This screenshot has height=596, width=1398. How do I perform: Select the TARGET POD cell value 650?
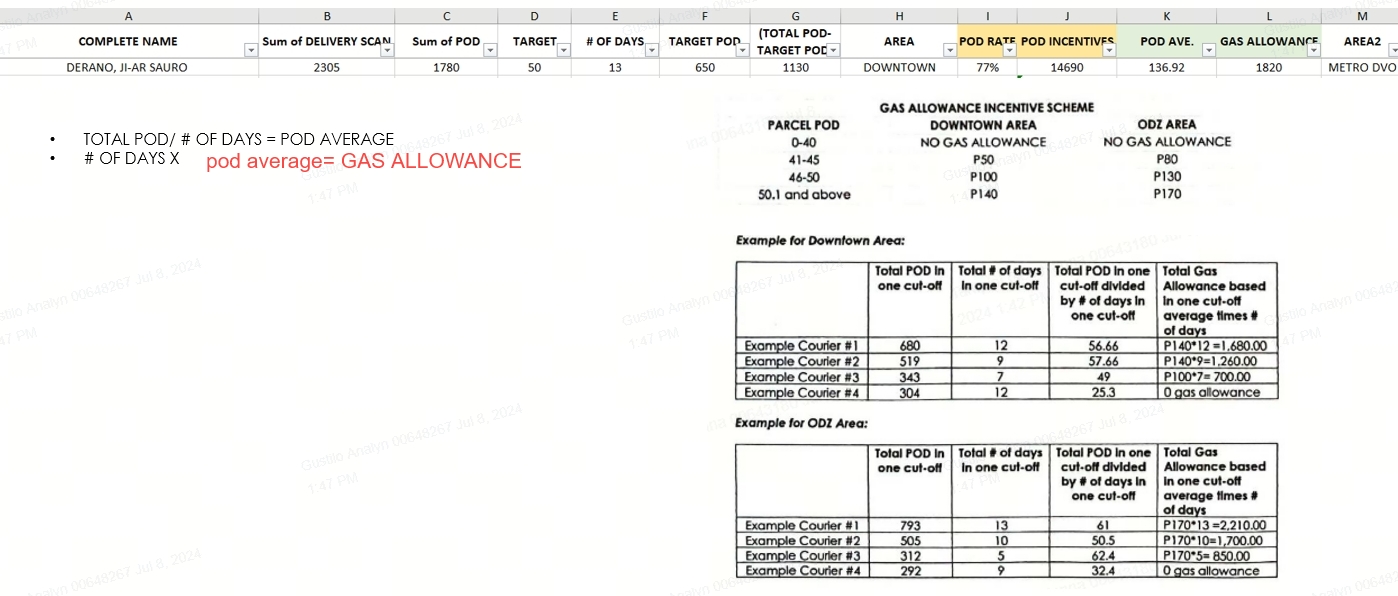coord(705,67)
